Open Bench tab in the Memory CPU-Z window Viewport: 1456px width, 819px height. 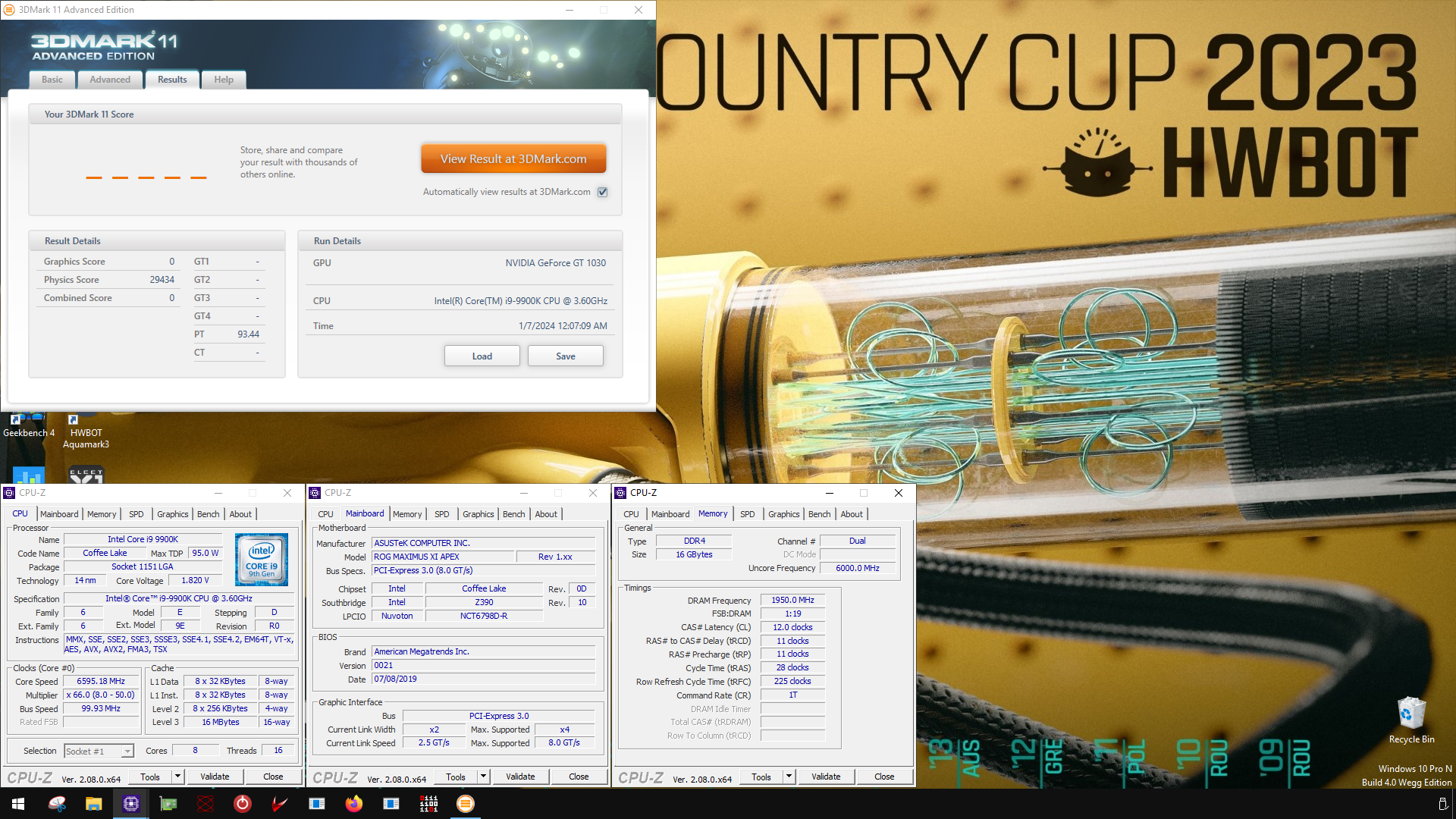[819, 514]
